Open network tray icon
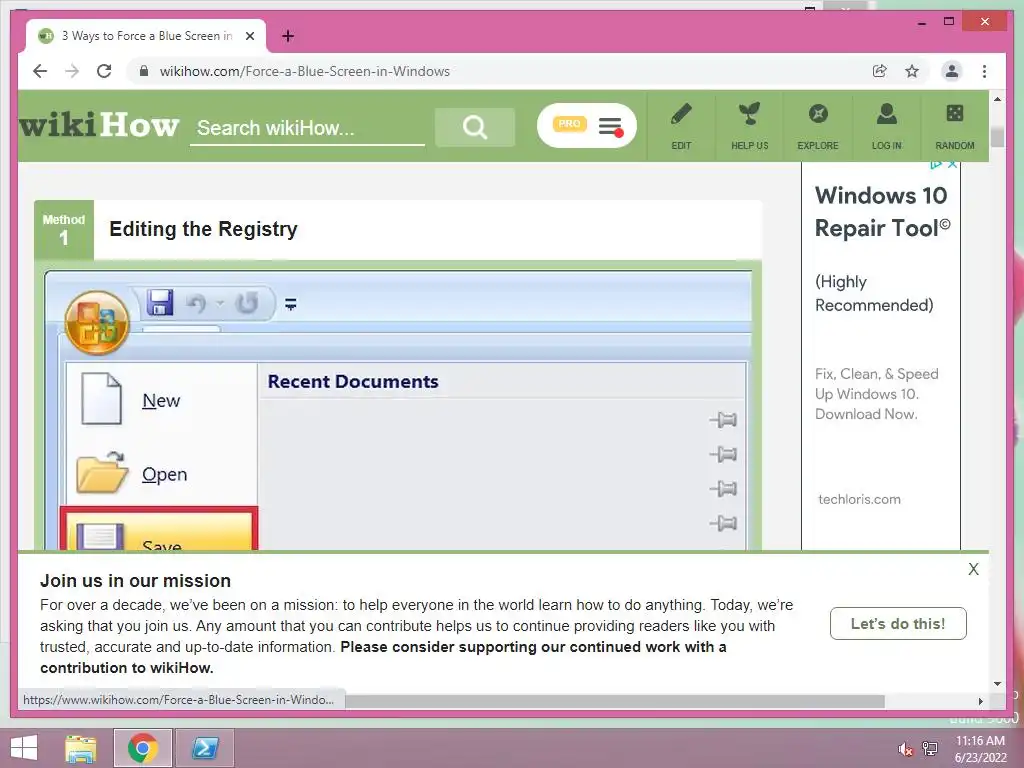 (929, 749)
